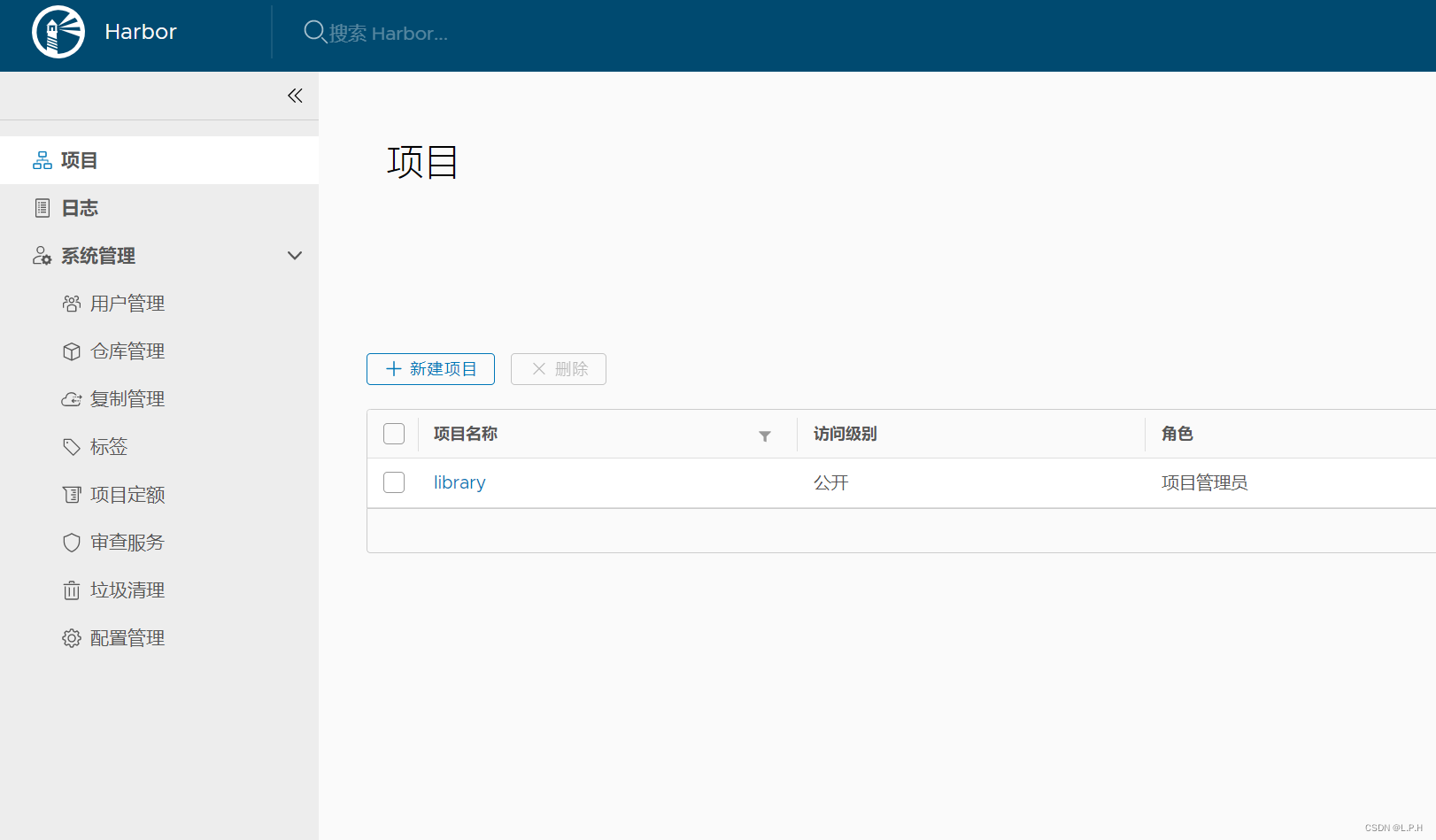Click the 新建项目 button

pos(430,369)
